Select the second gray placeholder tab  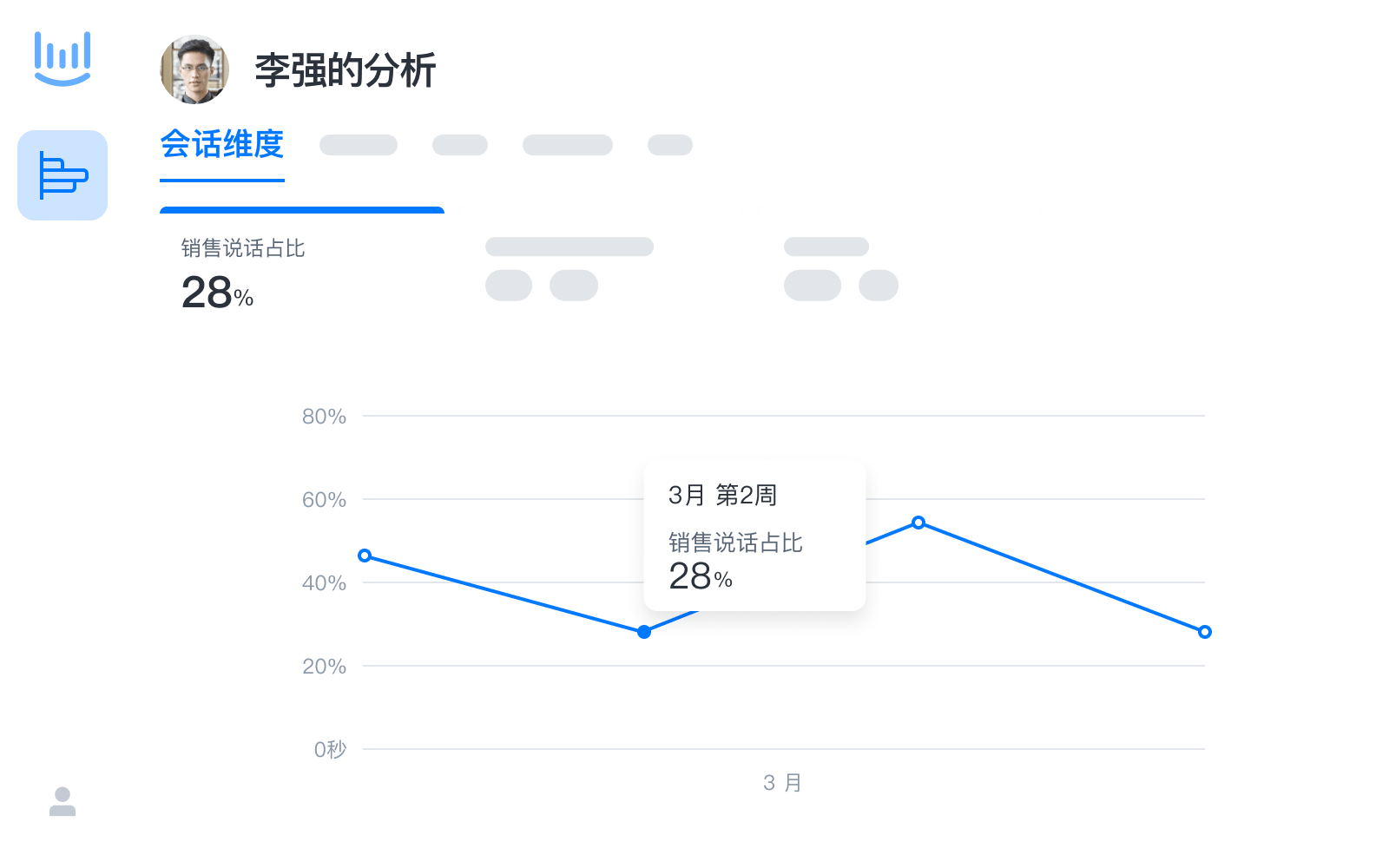click(460, 145)
